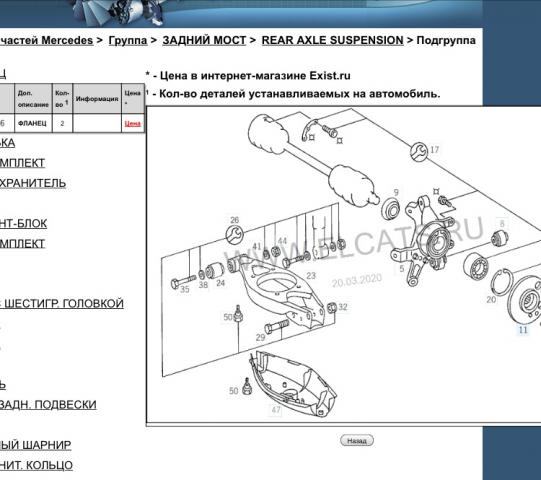Open the НТ-БЛОК parts link

click(x=23, y=224)
